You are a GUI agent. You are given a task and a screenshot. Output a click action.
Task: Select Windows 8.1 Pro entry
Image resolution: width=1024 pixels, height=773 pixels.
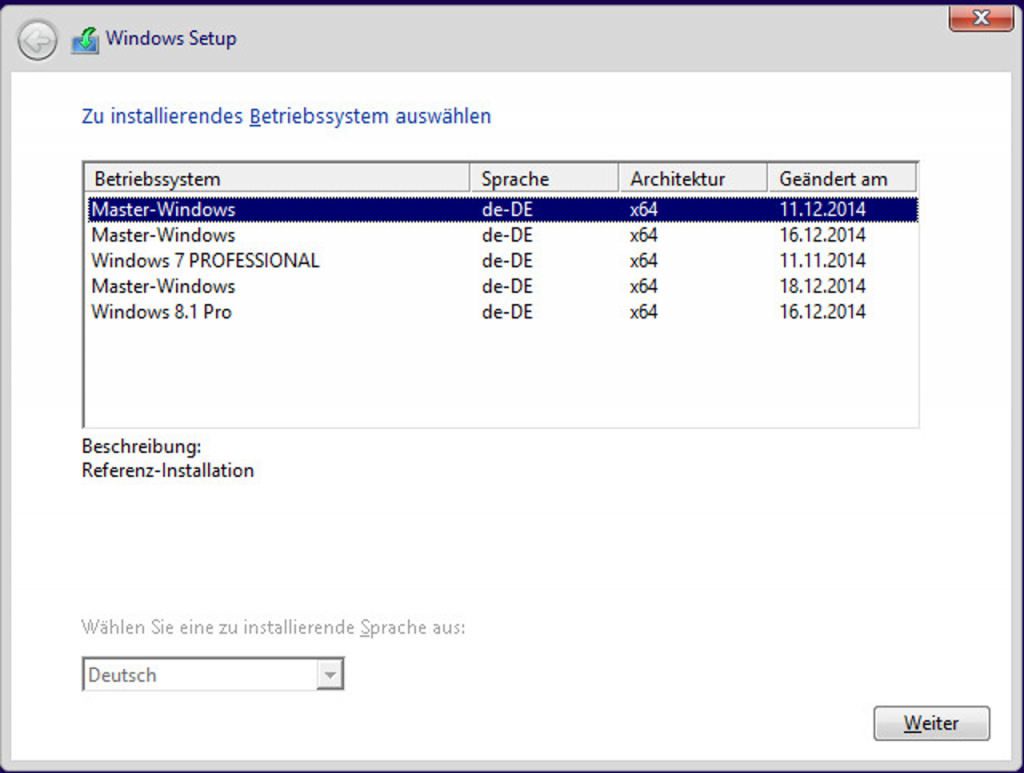click(502, 311)
